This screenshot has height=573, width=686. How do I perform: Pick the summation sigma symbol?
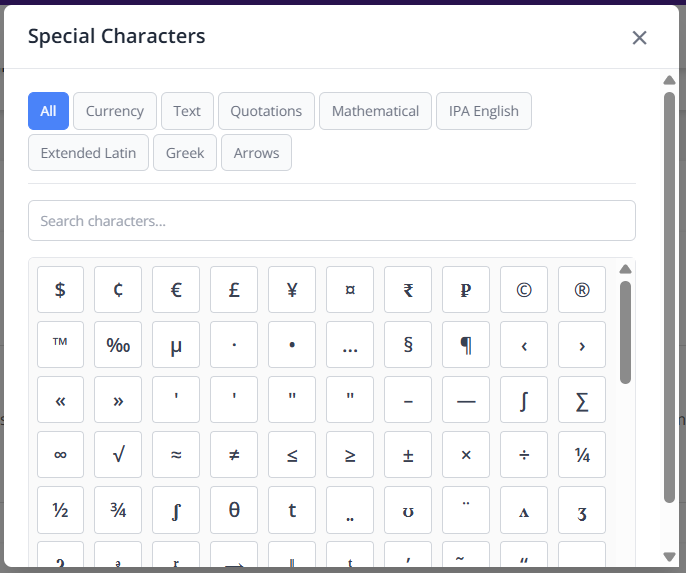[582, 400]
